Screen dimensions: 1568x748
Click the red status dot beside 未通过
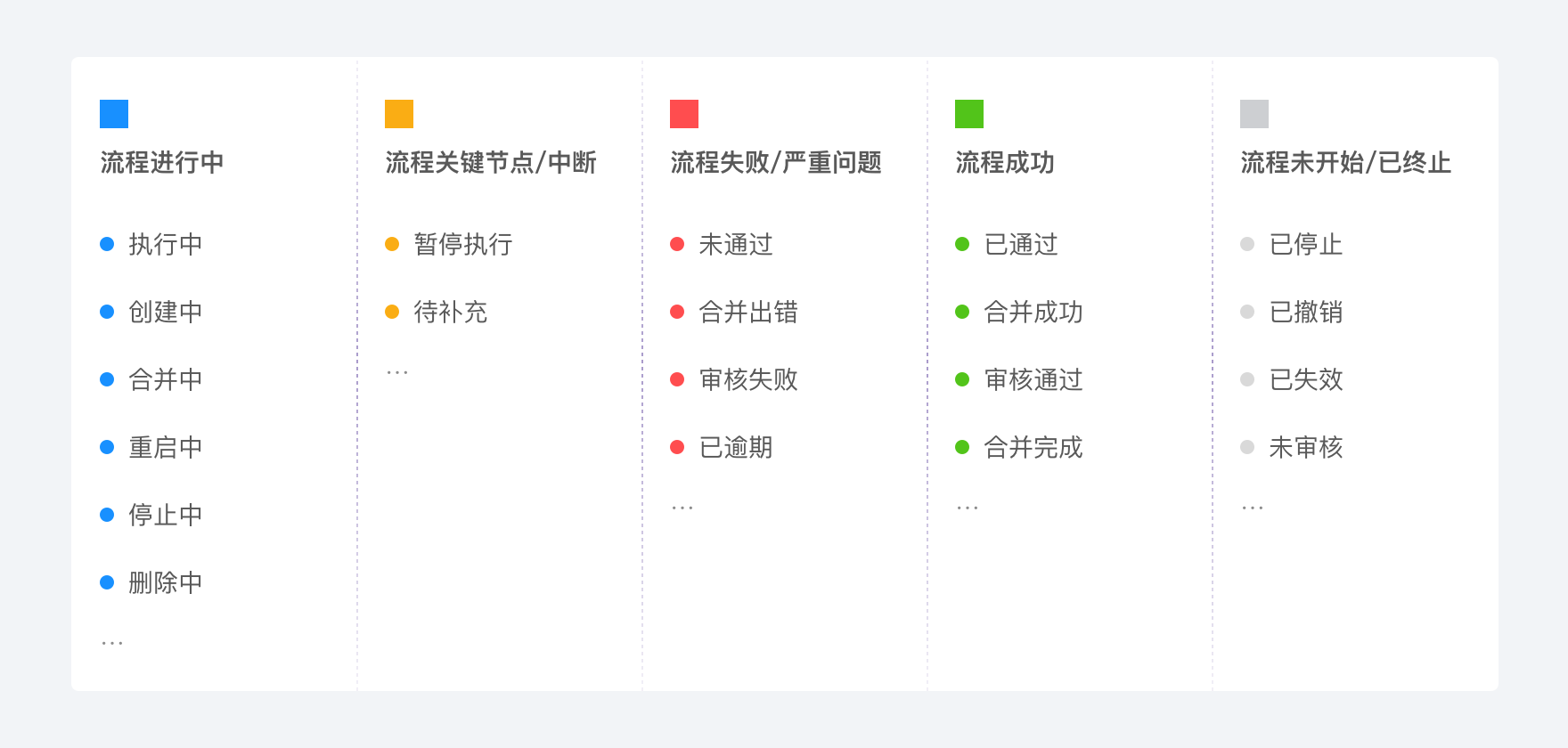point(677,244)
